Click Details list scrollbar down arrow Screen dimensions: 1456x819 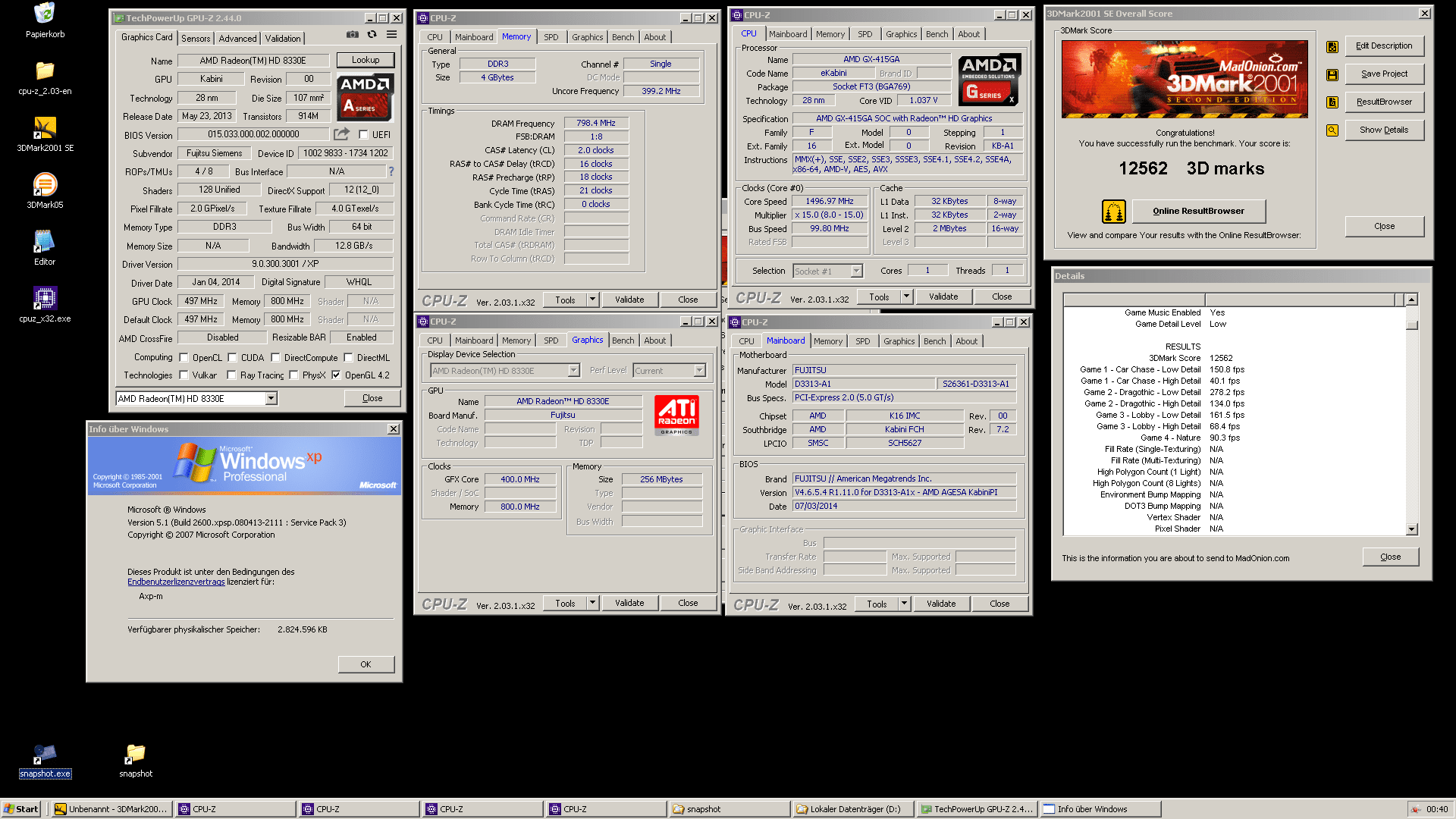(x=1411, y=529)
